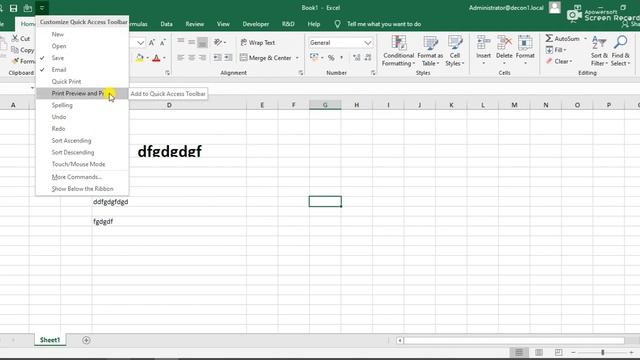The image size is (640, 360).
Task: Click the Top Align icon
Action: (180, 42)
